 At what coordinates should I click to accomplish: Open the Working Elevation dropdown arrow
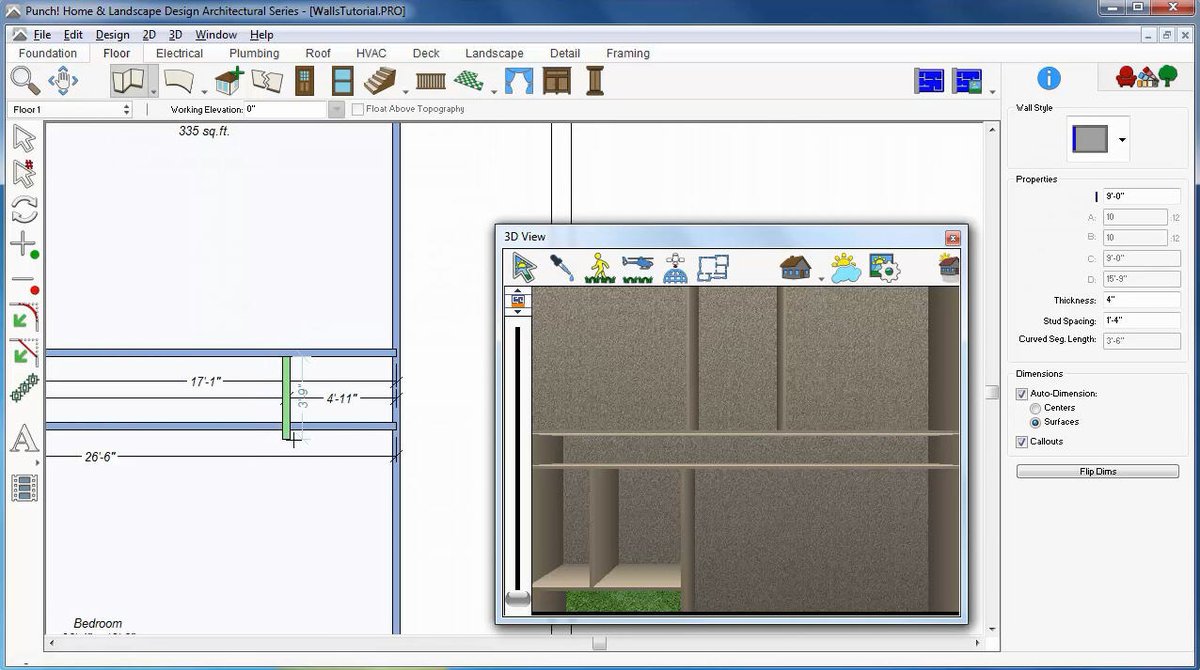point(337,109)
